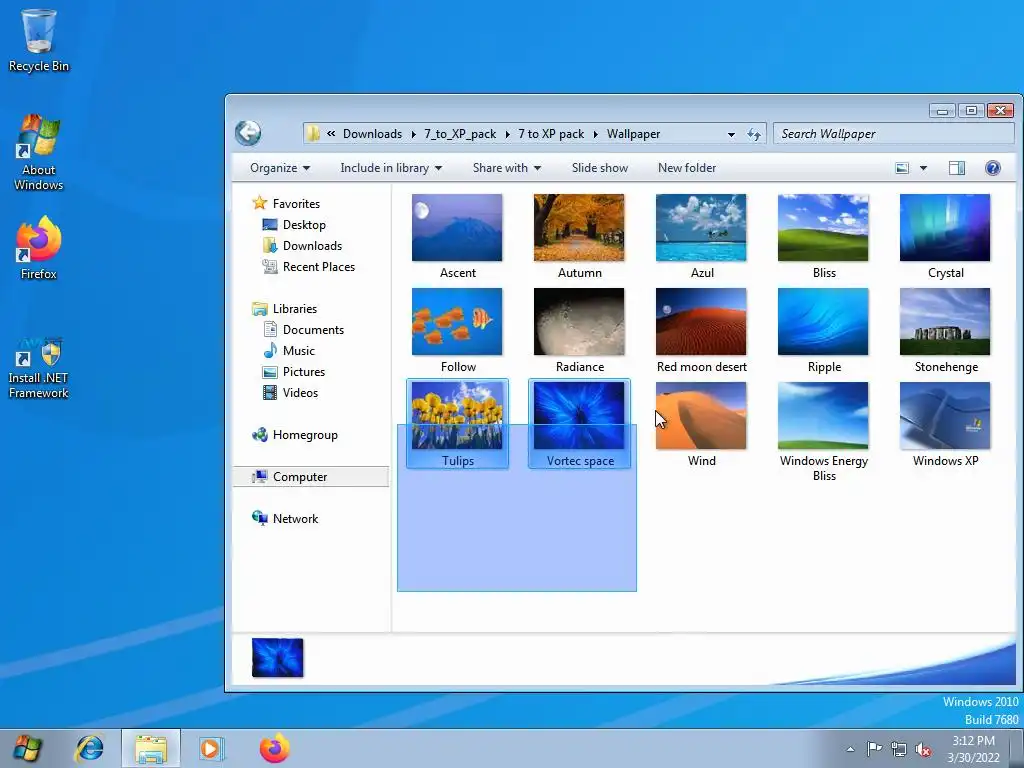Select the Windows XP wallpaper thumbnail

coord(945,415)
